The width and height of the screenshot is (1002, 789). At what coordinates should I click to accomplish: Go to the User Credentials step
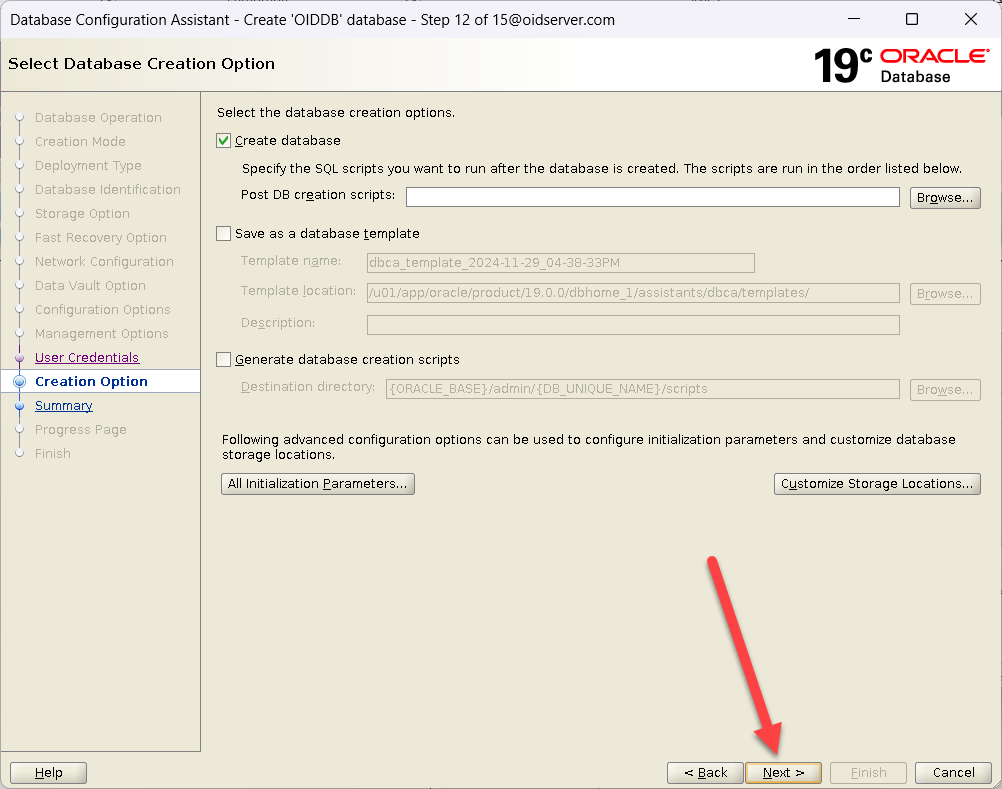[x=87, y=358]
